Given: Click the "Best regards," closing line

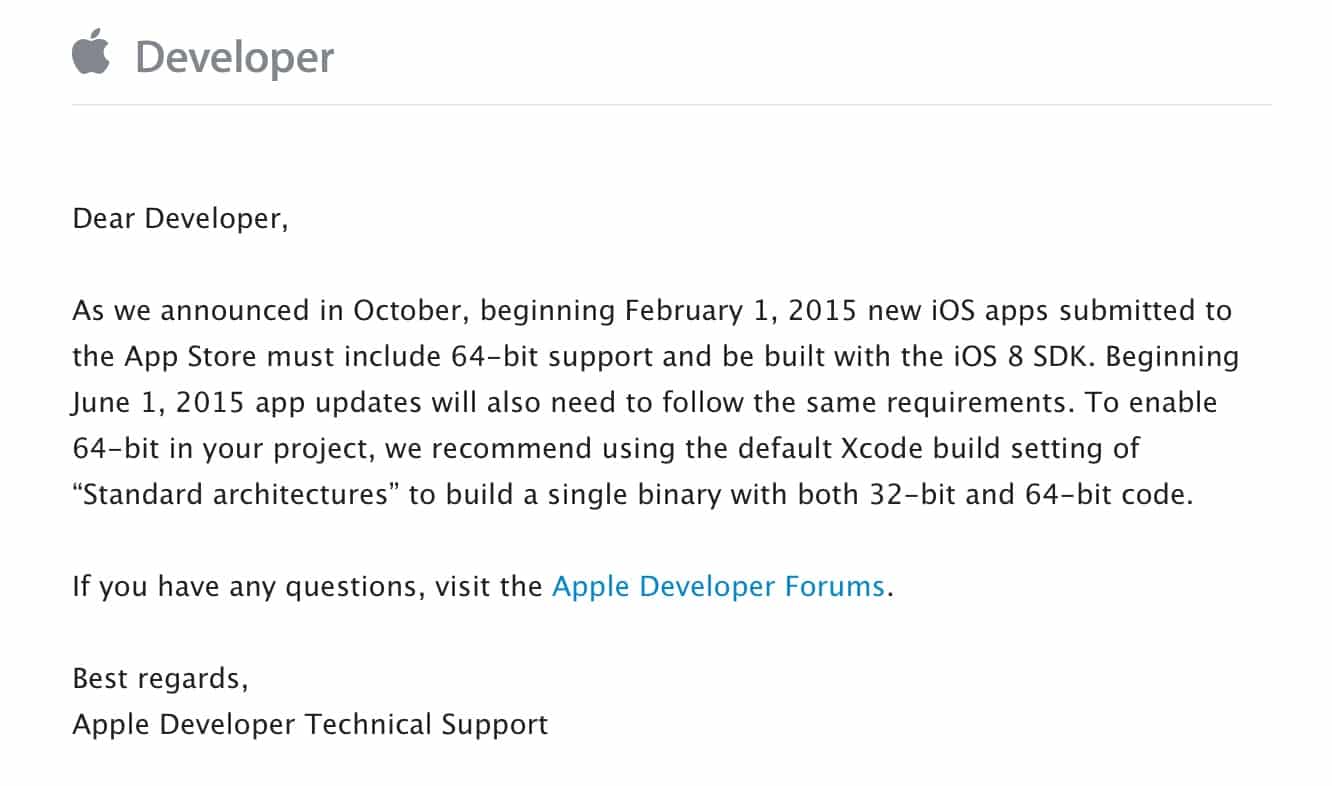Looking at the screenshot, I should (x=160, y=678).
